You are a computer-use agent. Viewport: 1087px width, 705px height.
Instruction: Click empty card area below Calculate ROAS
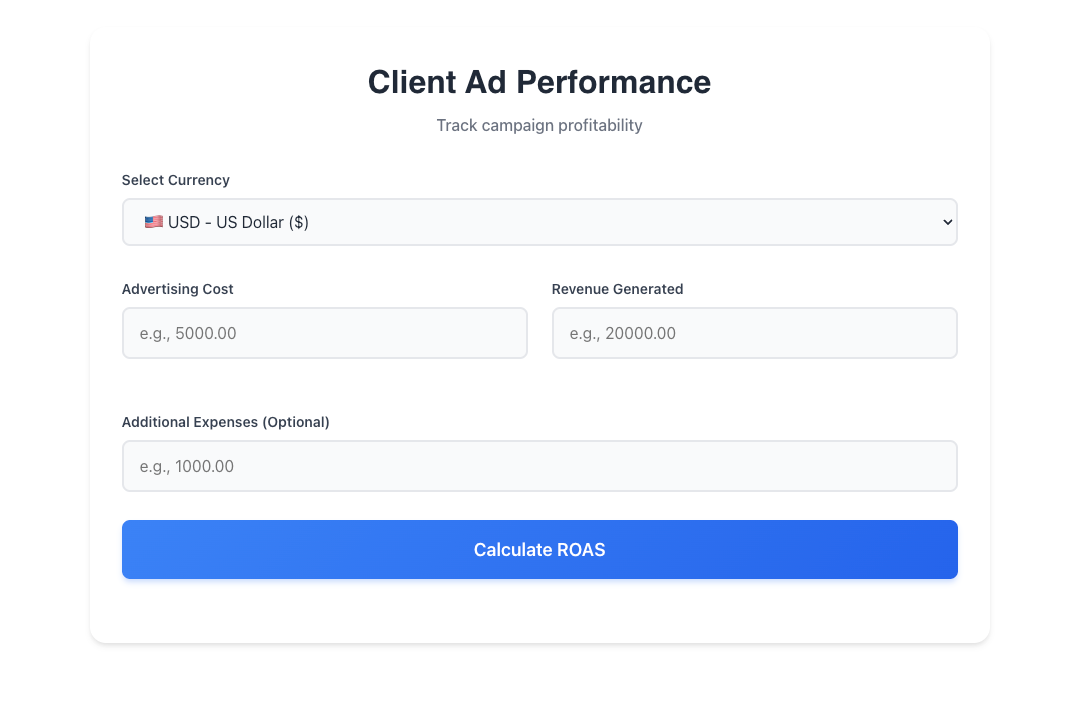[539, 611]
